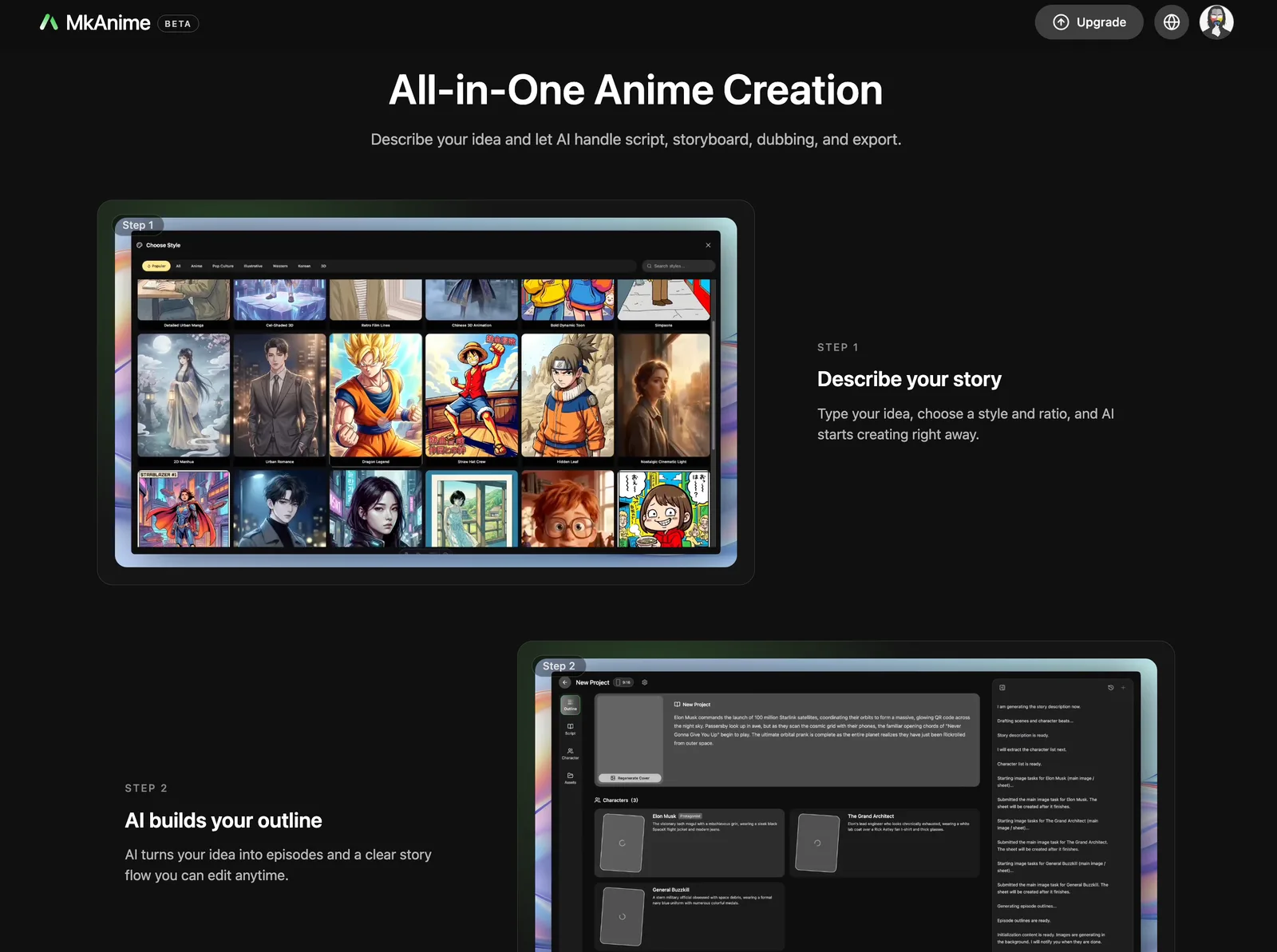Select the Dragon Legend style thumbnail

pos(376,395)
